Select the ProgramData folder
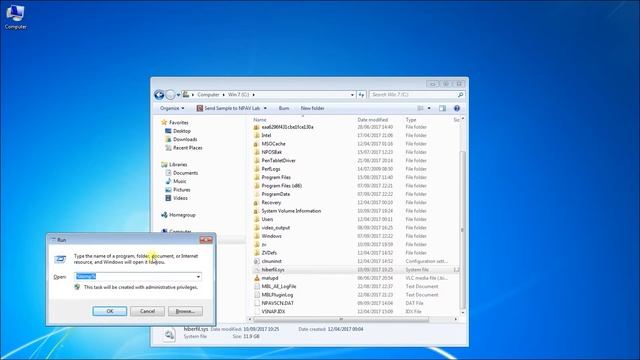Image resolution: width=640 pixels, height=360 pixels. 276,194
